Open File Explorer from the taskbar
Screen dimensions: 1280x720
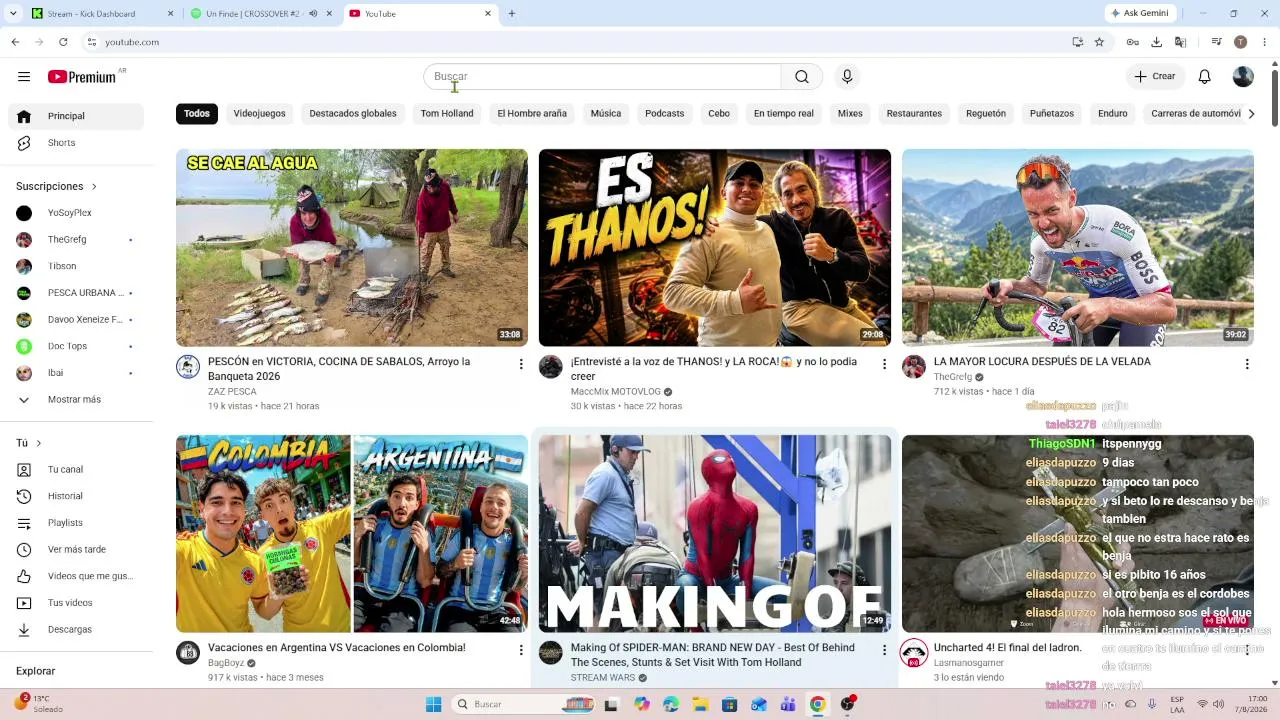[700, 704]
